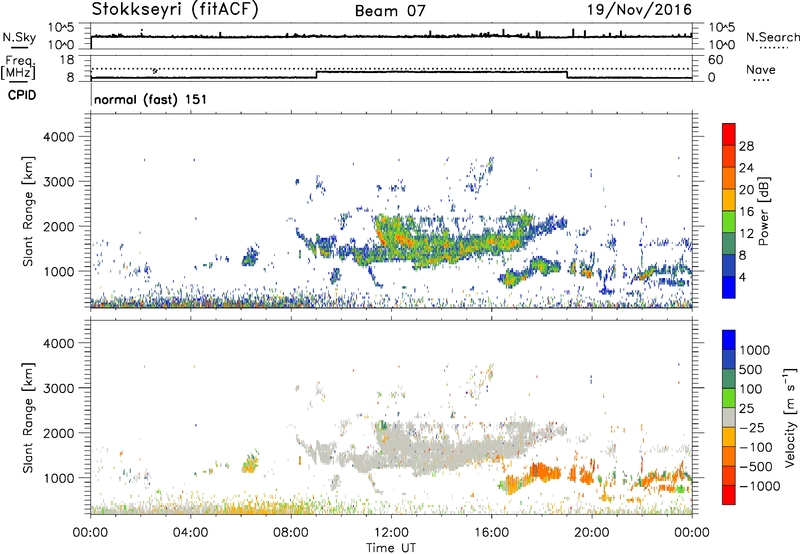Click the '20:00' time axis tick label
800x554 pixels.
592,533
